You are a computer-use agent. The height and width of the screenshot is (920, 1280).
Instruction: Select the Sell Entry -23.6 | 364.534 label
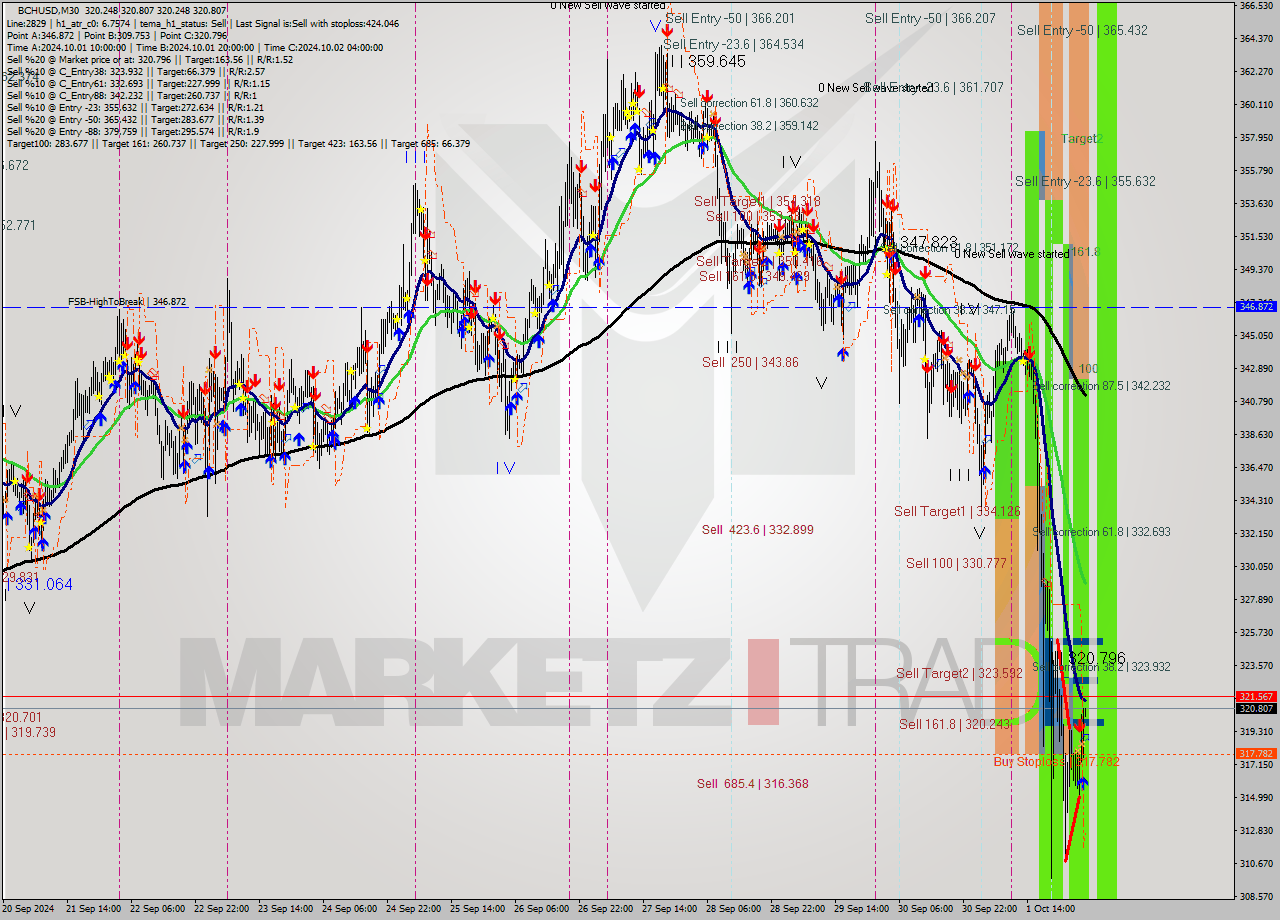733,44
